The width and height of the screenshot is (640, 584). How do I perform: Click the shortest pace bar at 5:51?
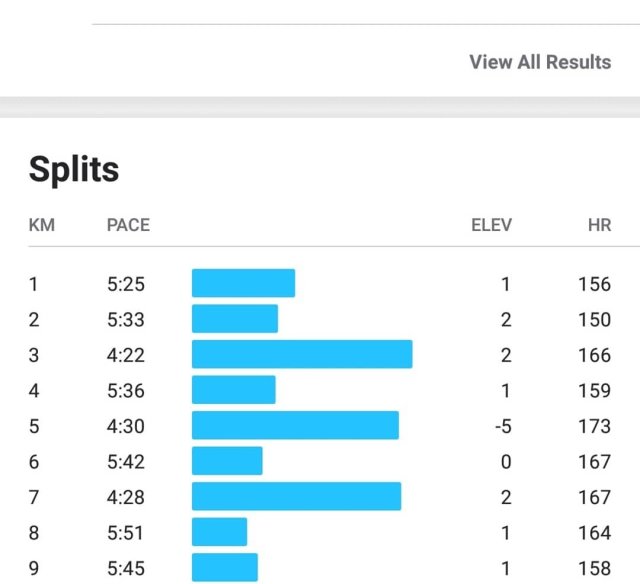219,533
